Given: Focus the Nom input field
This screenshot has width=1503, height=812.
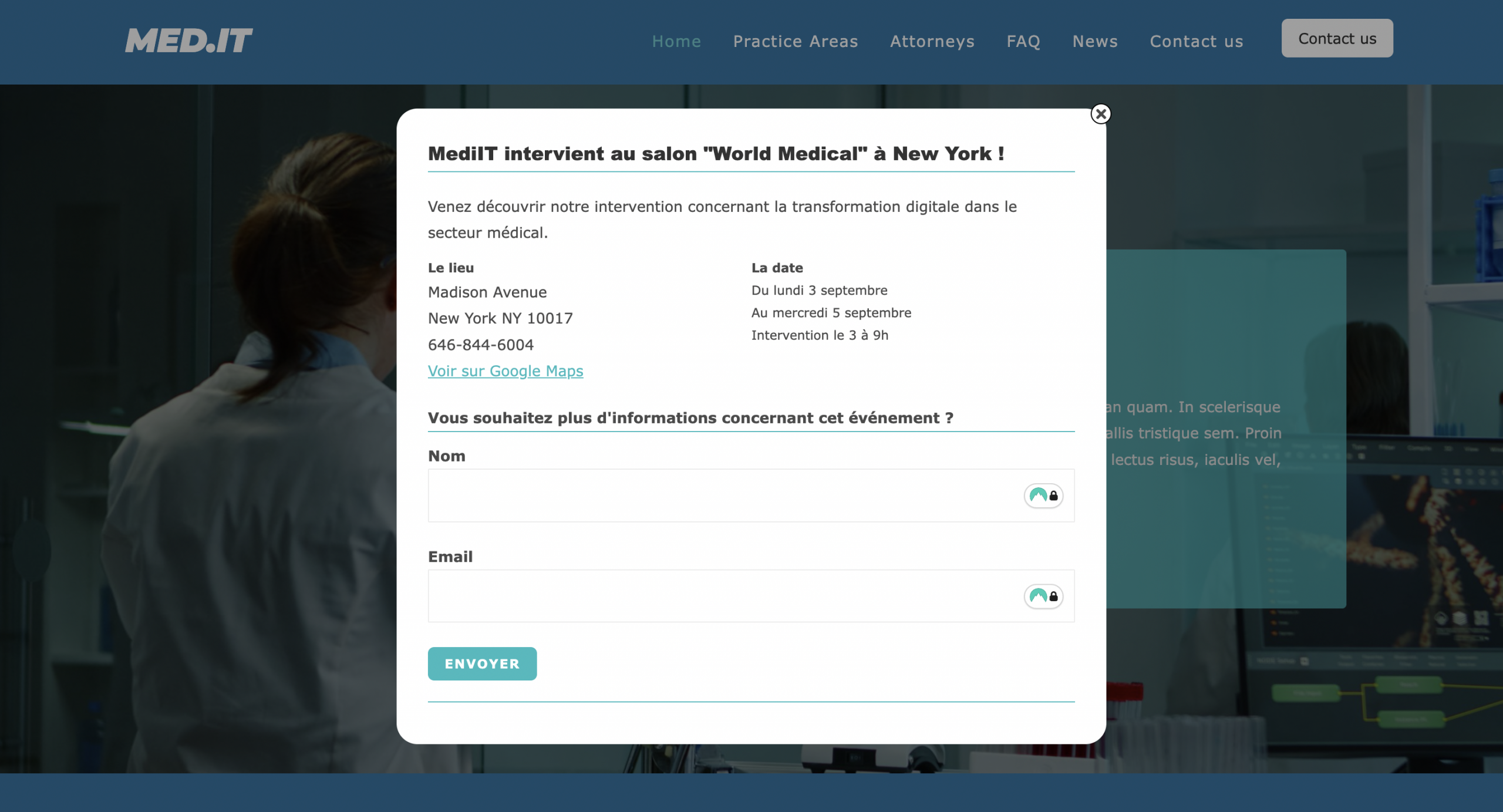Looking at the screenshot, I should [722, 496].
